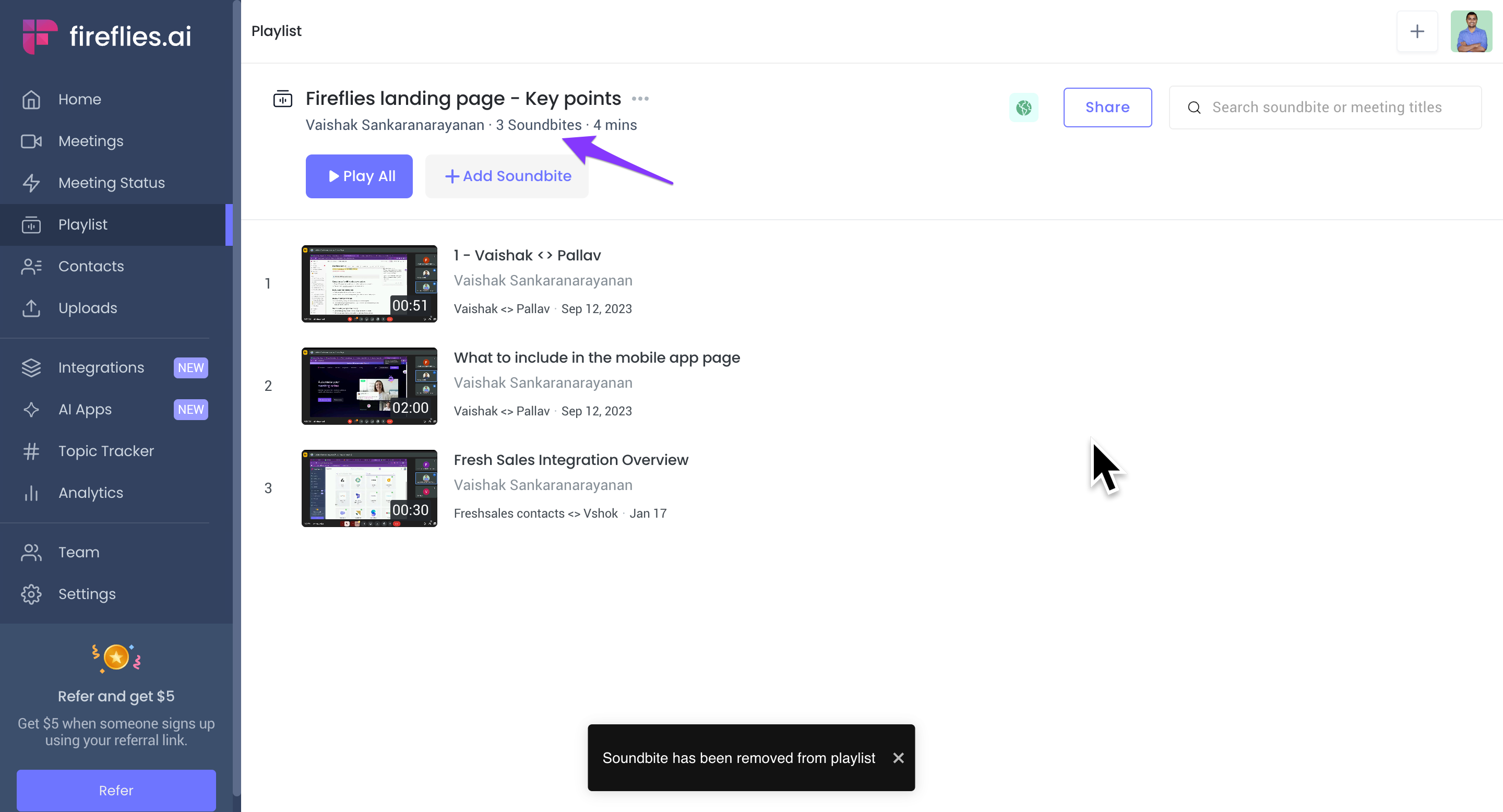The width and height of the screenshot is (1503, 812).
Task: Open Home via its house icon
Action: pyautogui.click(x=31, y=100)
